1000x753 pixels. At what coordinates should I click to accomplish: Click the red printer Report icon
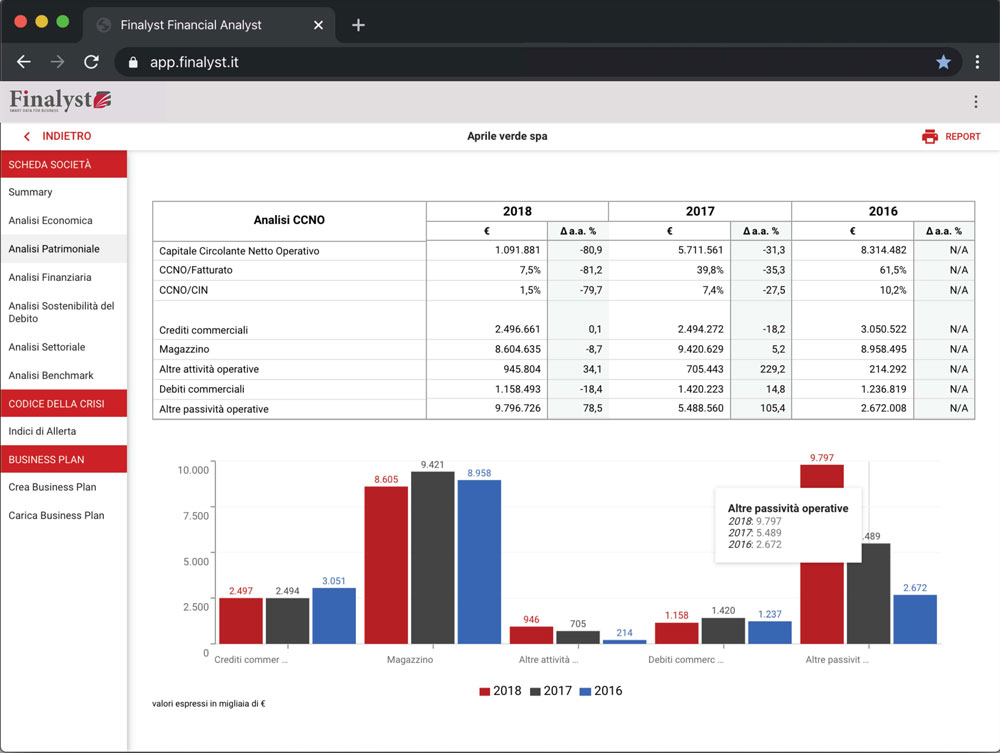[x=930, y=137]
